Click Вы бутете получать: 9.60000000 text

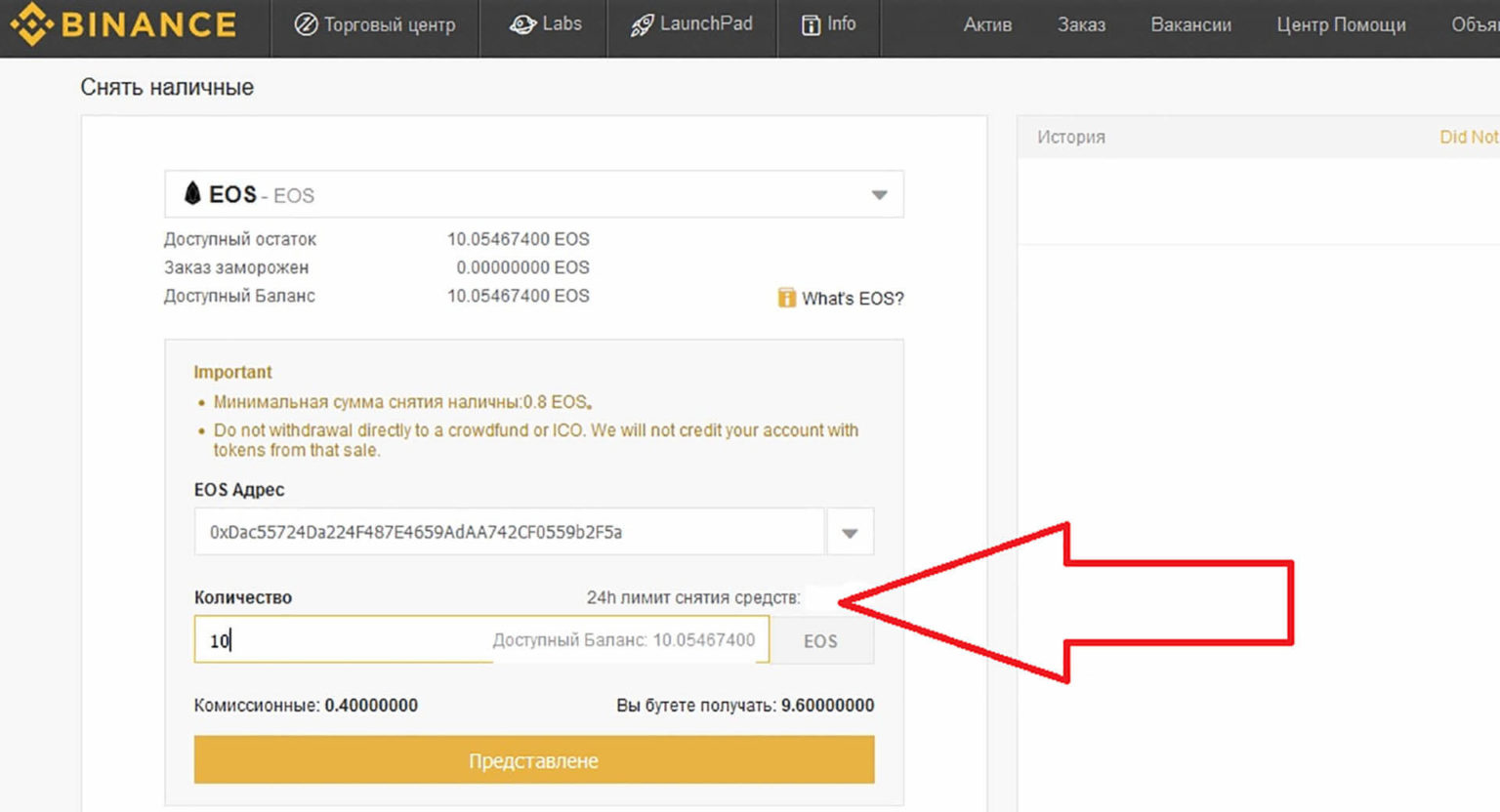point(745,706)
